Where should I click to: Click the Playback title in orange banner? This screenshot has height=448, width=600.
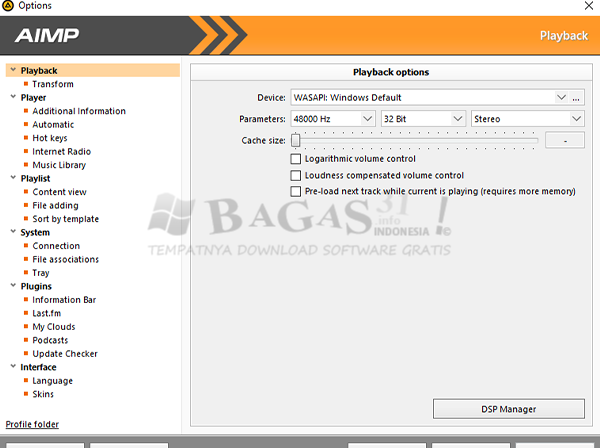564,36
